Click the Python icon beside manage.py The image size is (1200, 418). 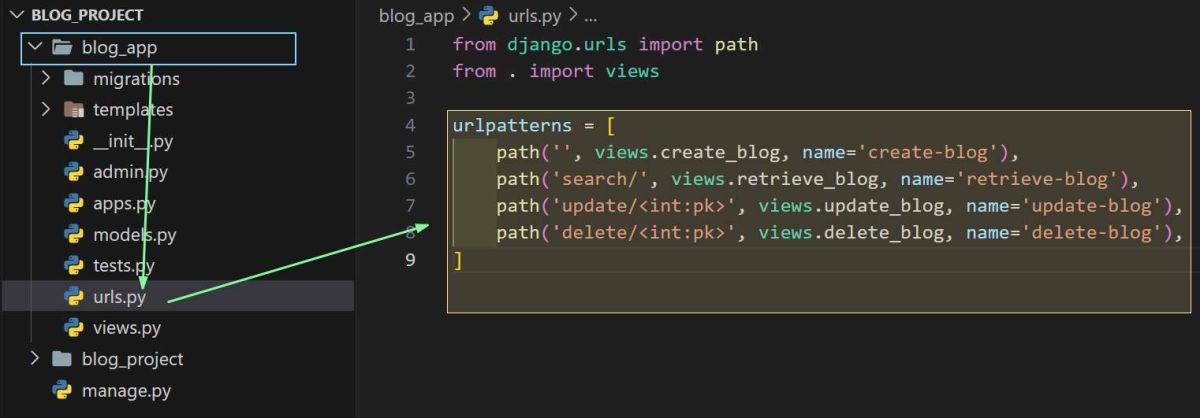62,389
